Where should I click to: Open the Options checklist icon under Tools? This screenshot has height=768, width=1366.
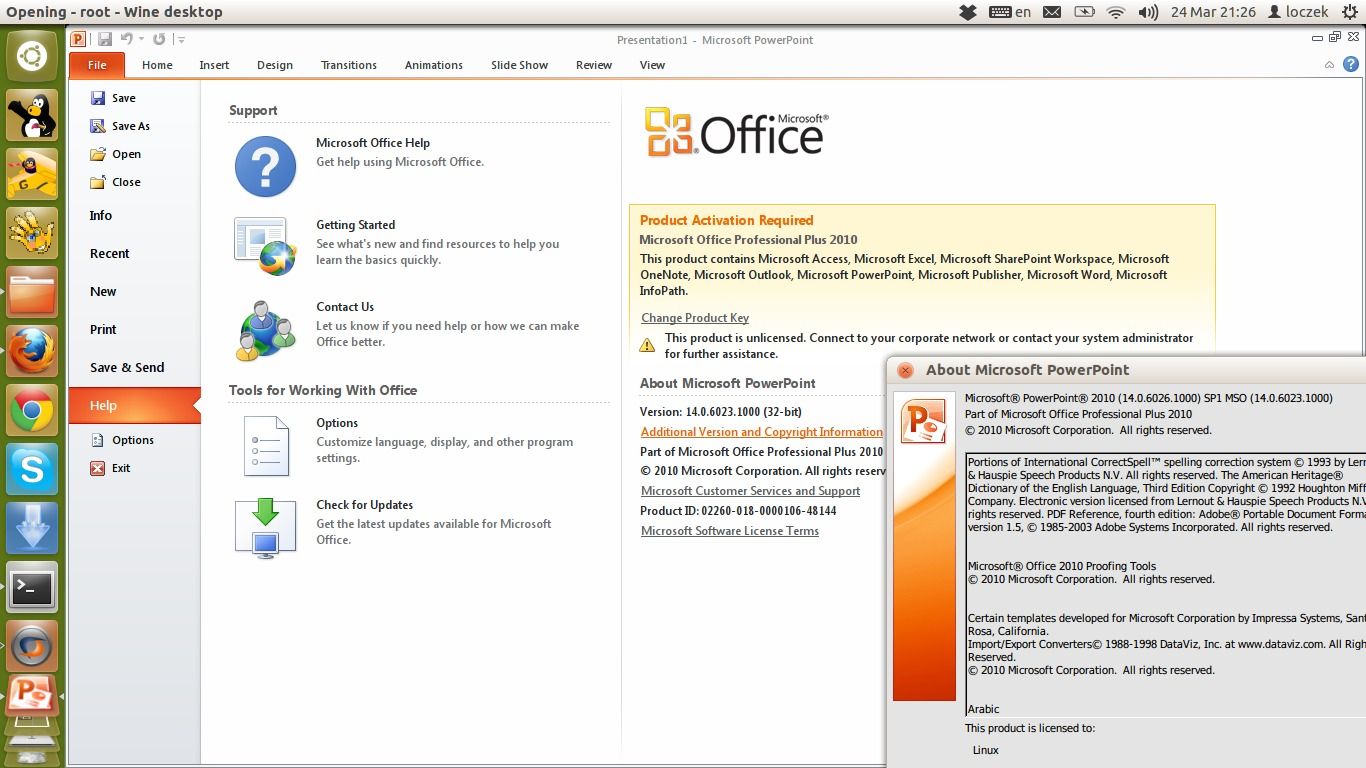click(x=266, y=445)
